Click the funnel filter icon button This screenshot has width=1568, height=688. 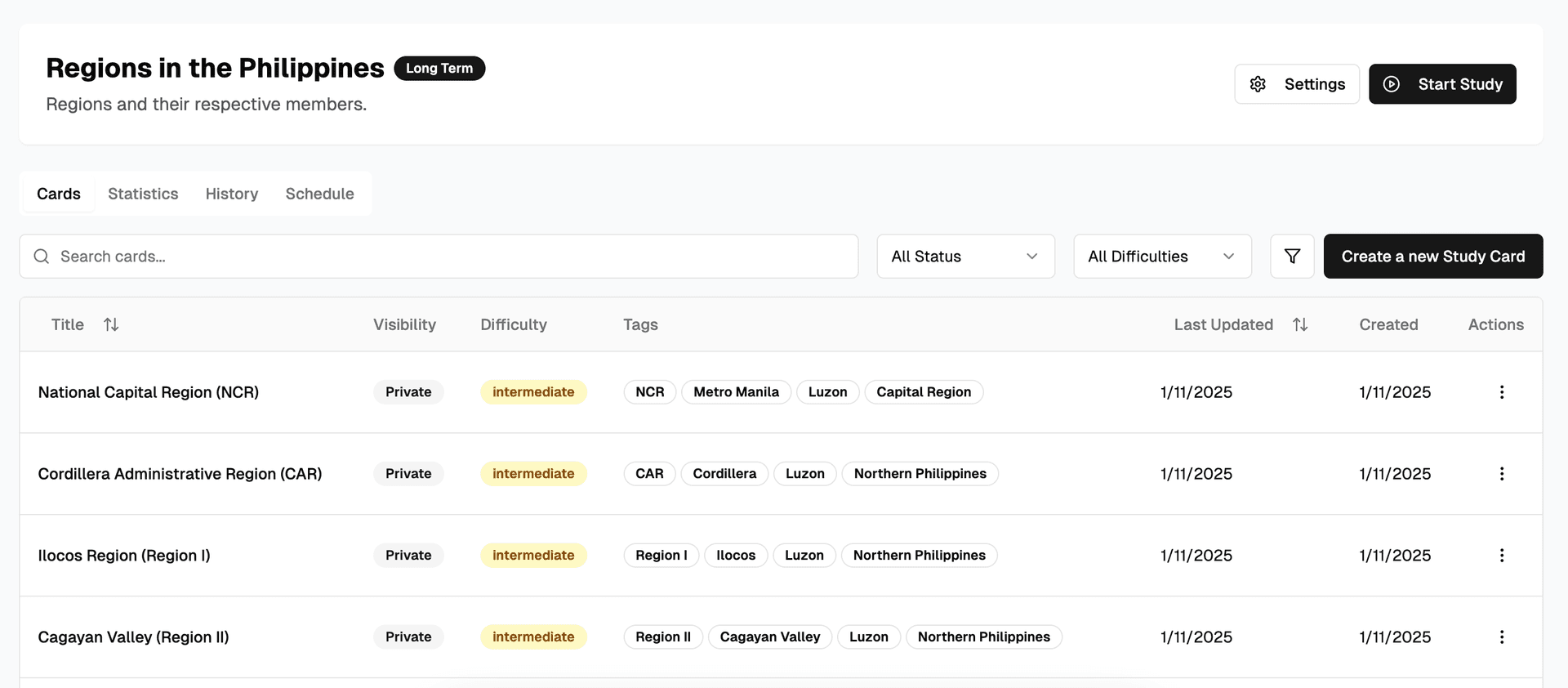pos(1292,257)
